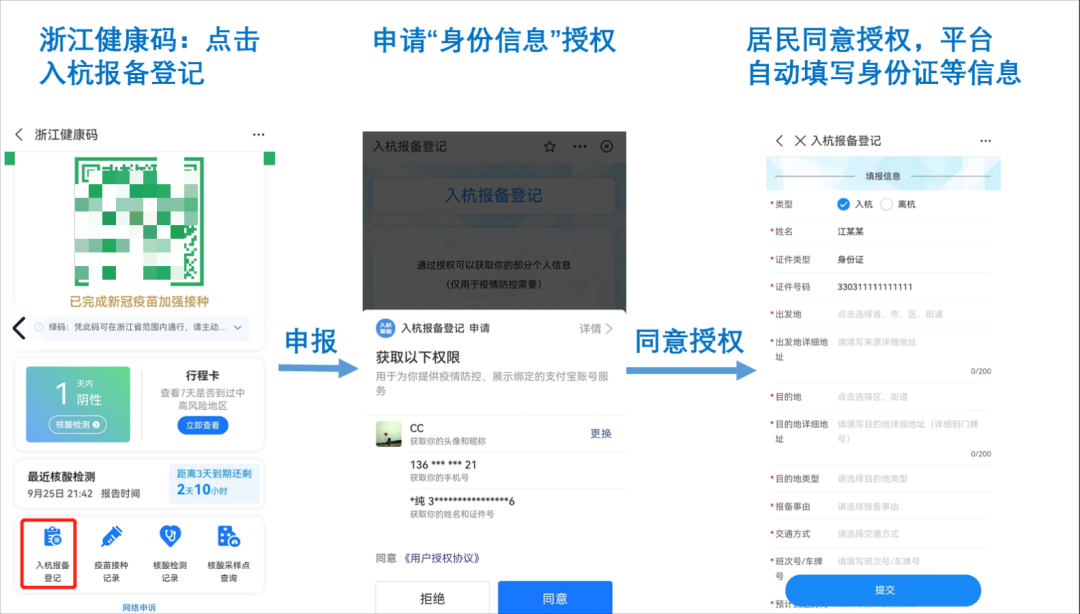Open 核酸采样点查询 icon
This screenshot has width=1080, height=614.
[x=228, y=553]
